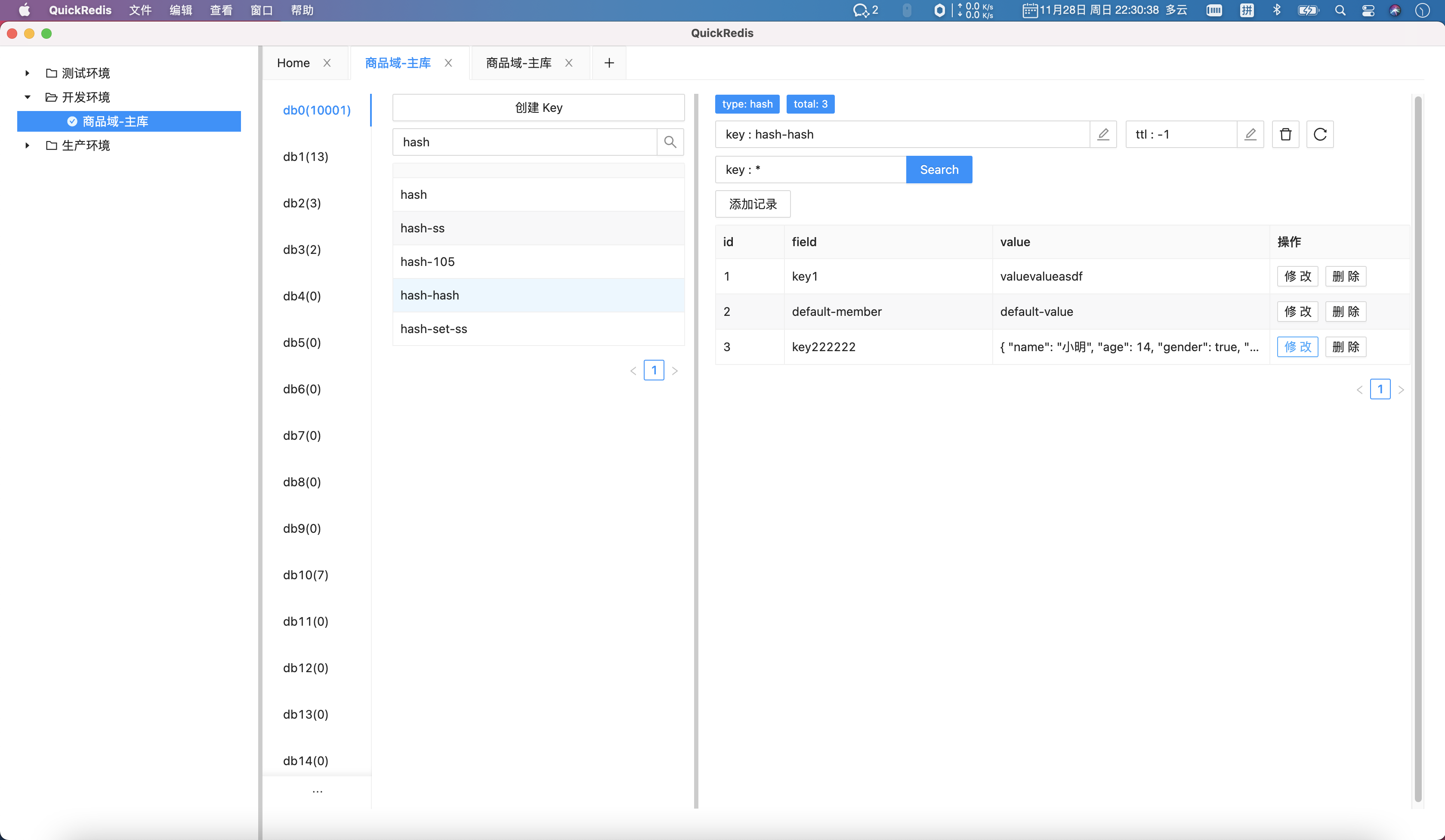This screenshot has height=840, width=1445.
Task: Open Control Center in the menu bar
Action: point(1368,10)
